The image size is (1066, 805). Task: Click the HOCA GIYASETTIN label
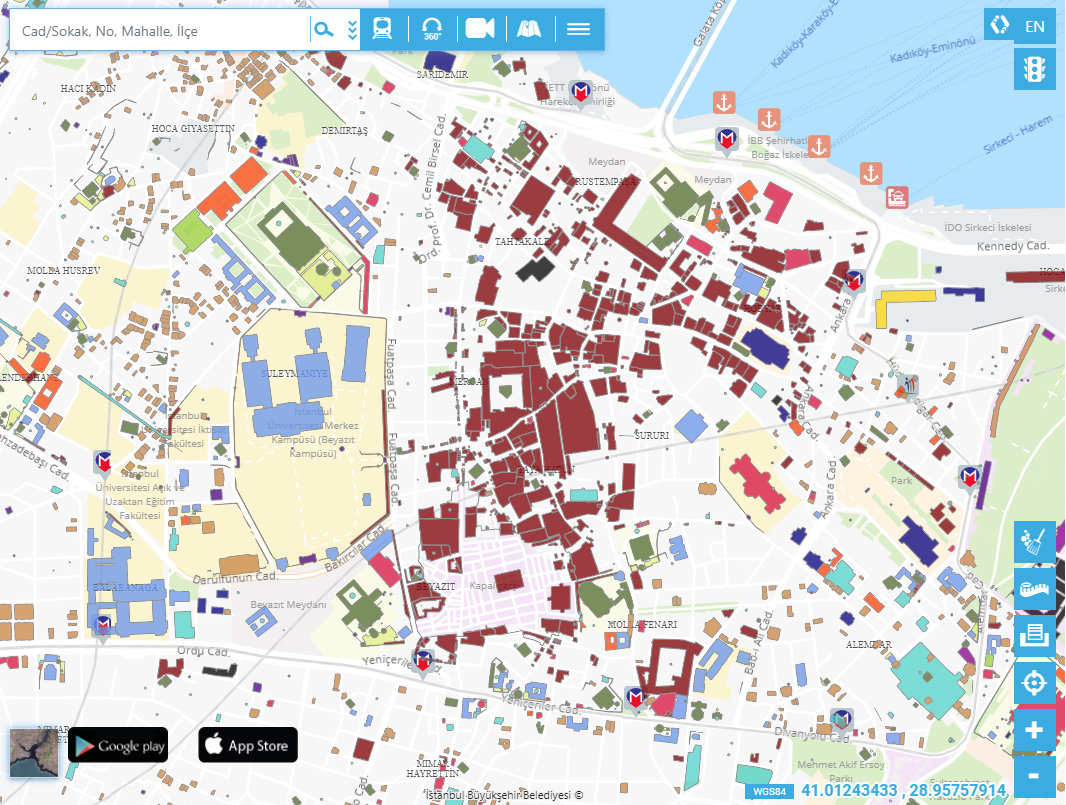[193, 129]
